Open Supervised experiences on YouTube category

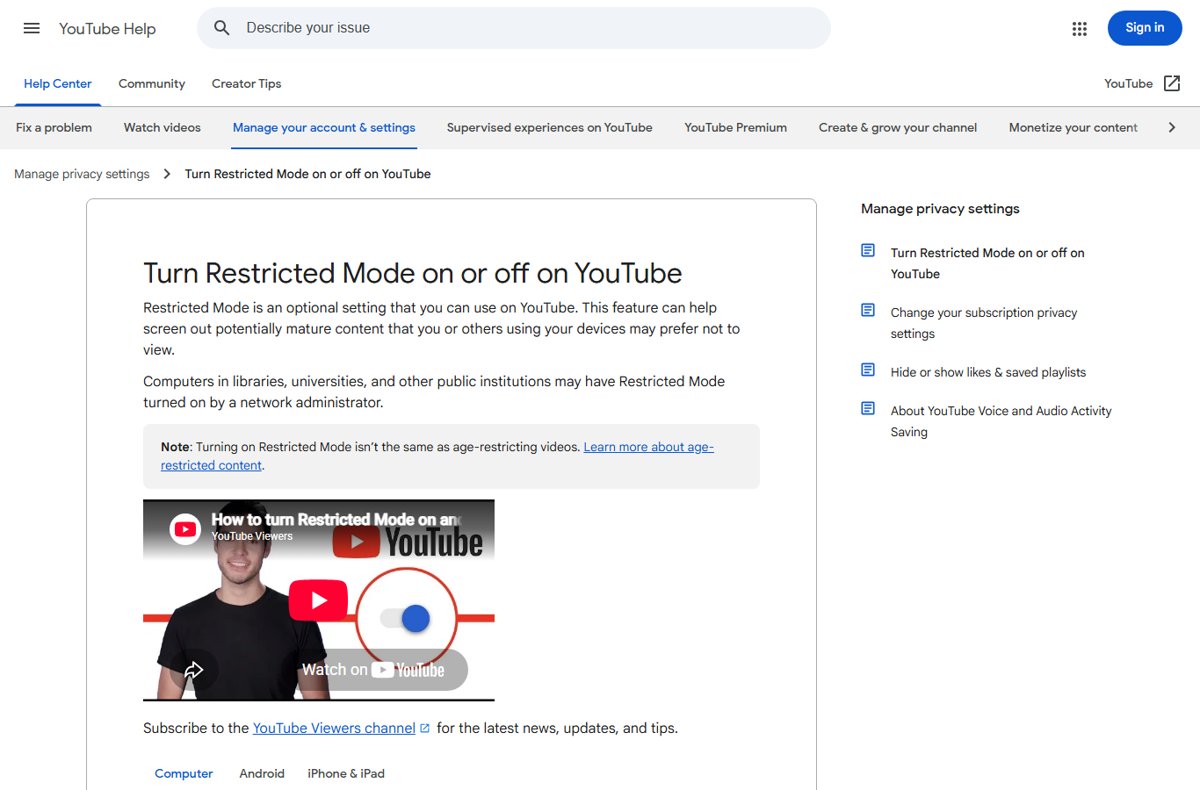pos(550,128)
